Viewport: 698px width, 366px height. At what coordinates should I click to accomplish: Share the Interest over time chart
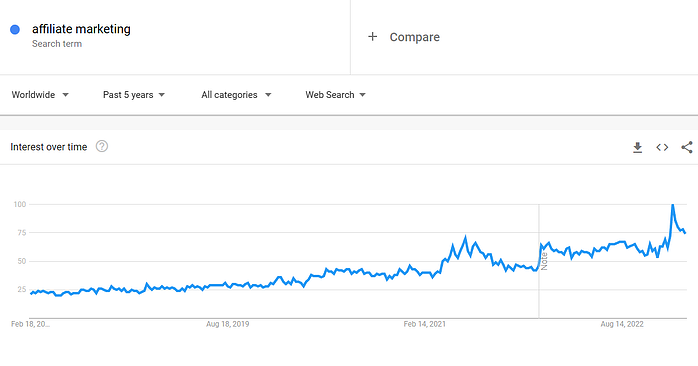pyautogui.click(x=687, y=147)
